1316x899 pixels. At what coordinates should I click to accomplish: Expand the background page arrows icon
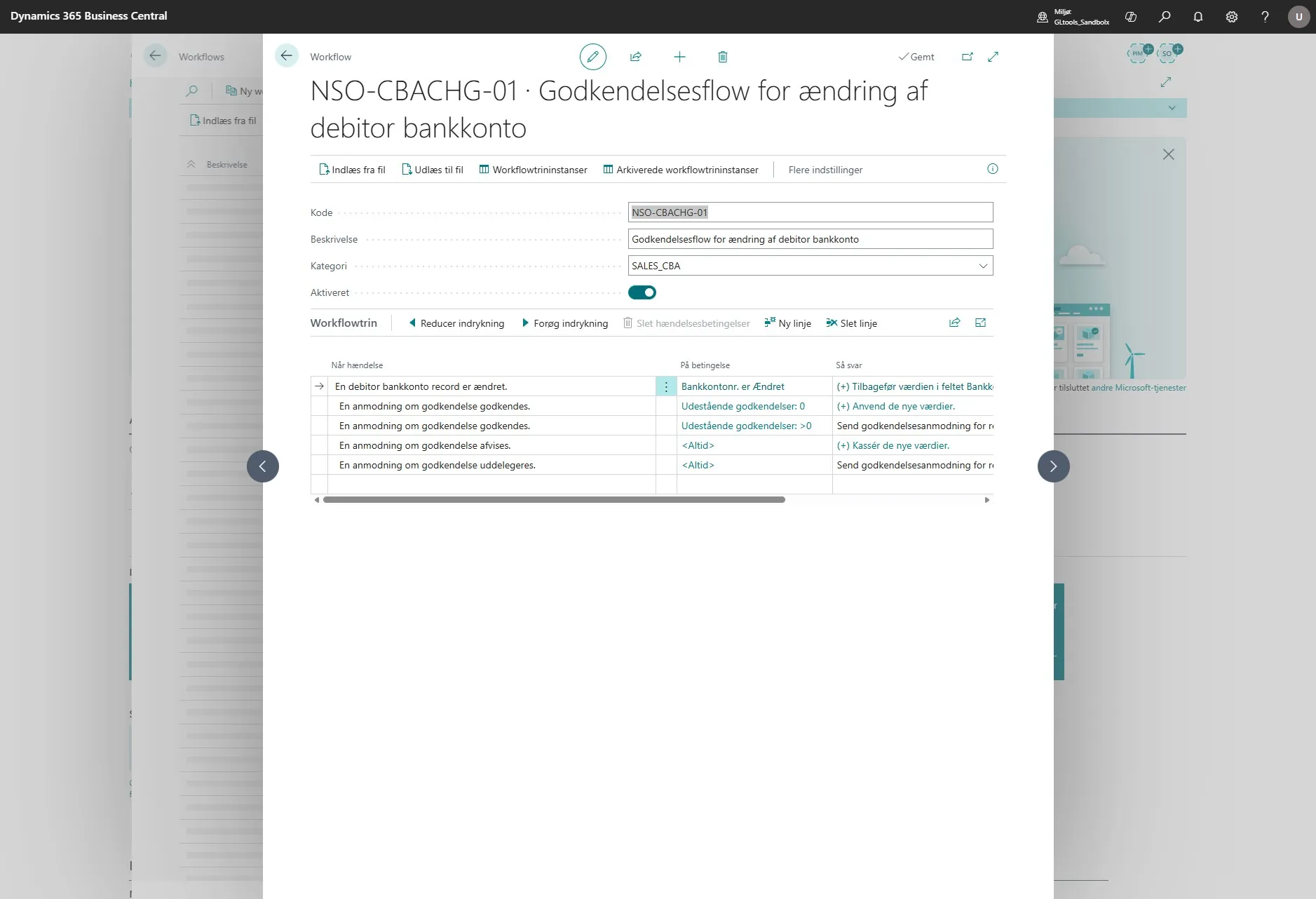click(x=1166, y=82)
